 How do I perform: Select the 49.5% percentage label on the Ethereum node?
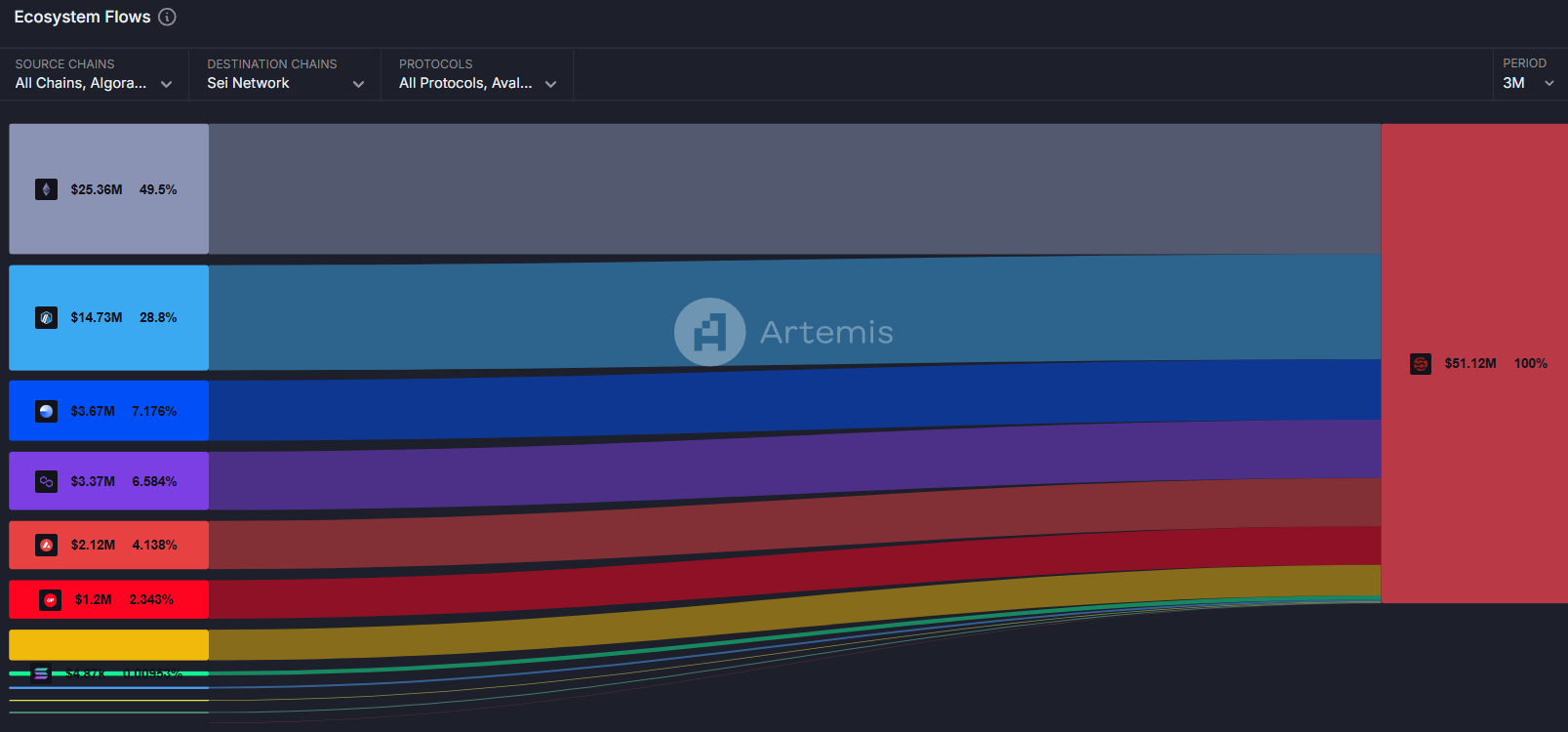tap(158, 189)
